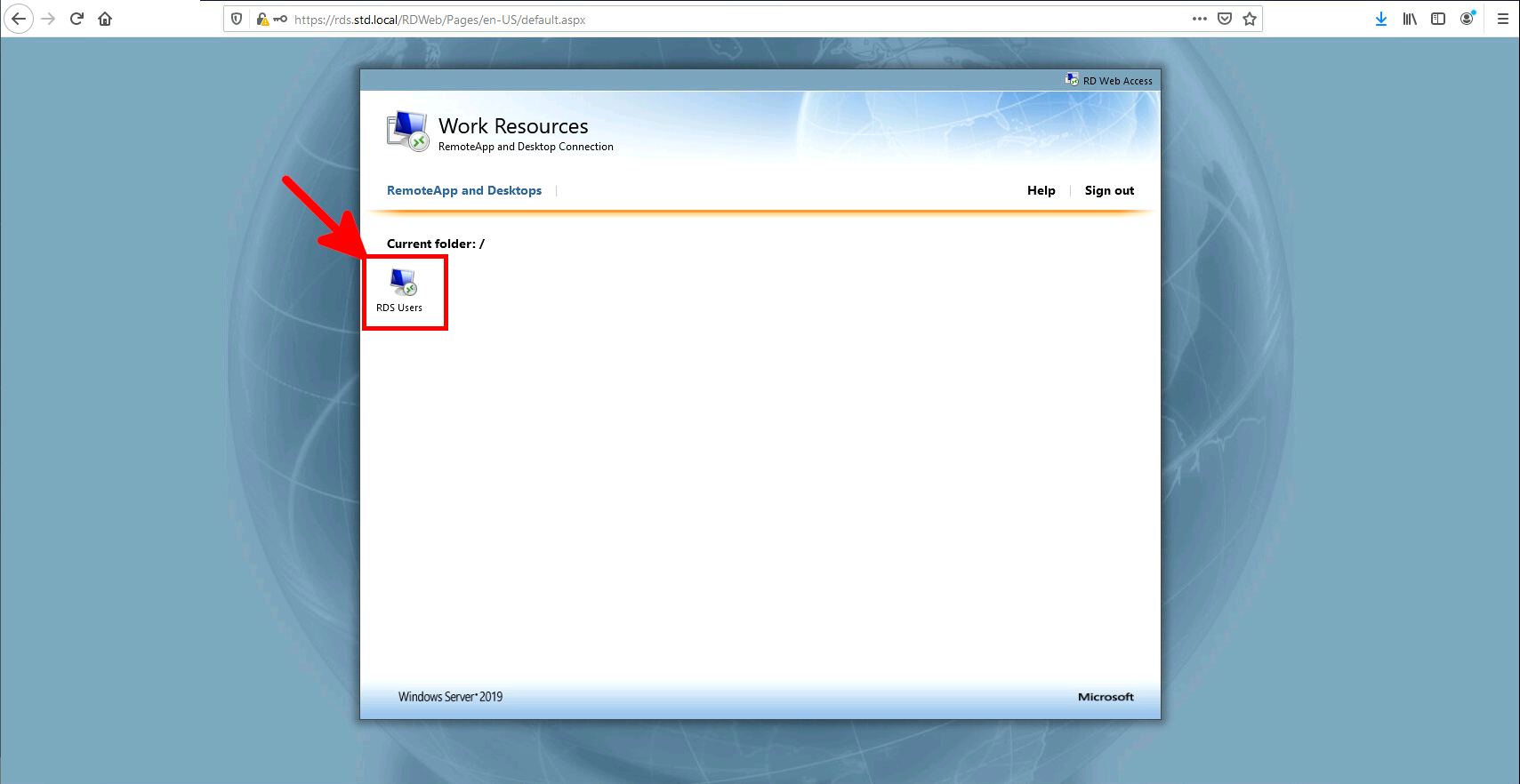The width and height of the screenshot is (1520, 784).
Task: Open the Help link
Action: (1041, 190)
